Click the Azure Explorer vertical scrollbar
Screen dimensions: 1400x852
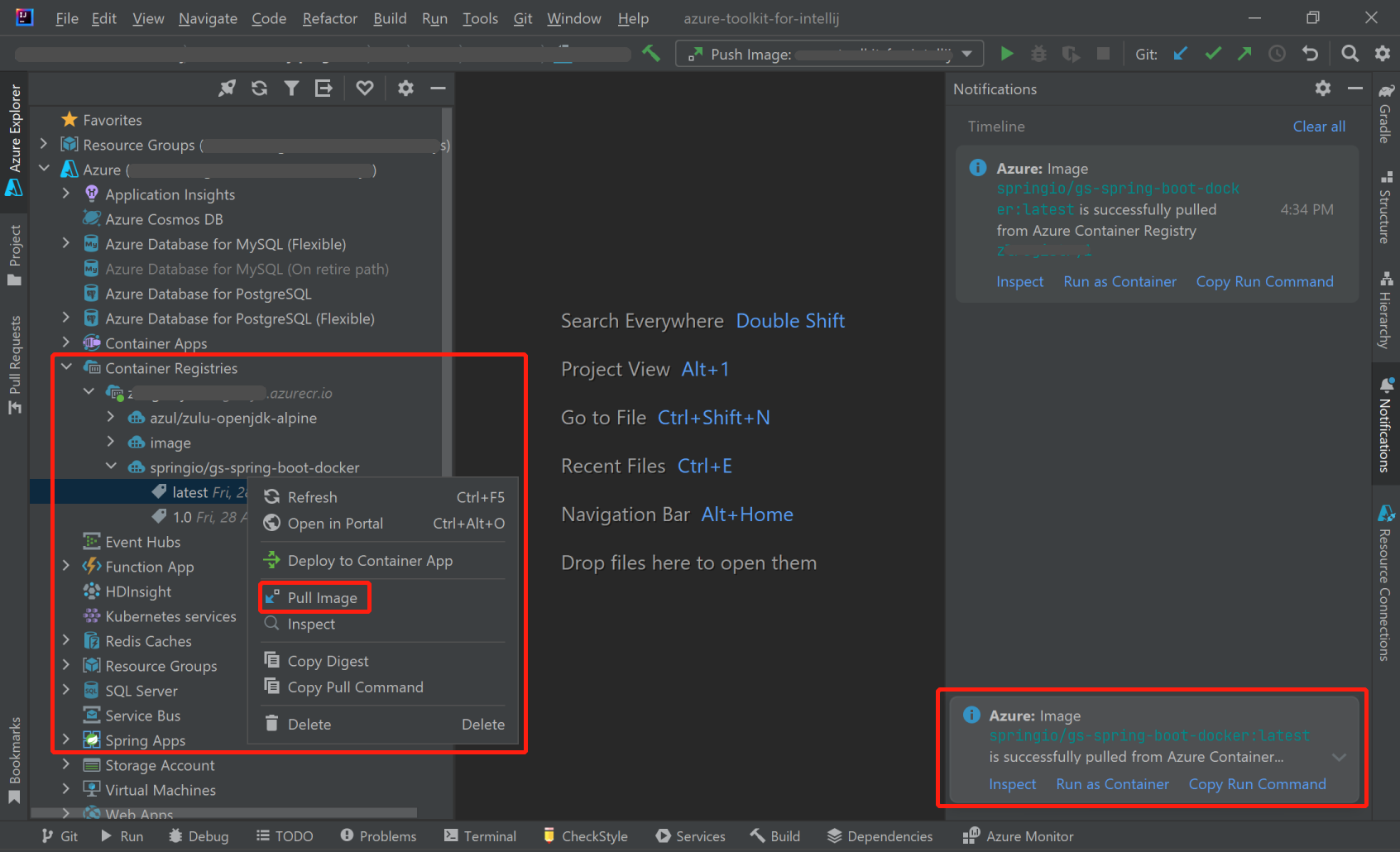[x=447, y=294]
